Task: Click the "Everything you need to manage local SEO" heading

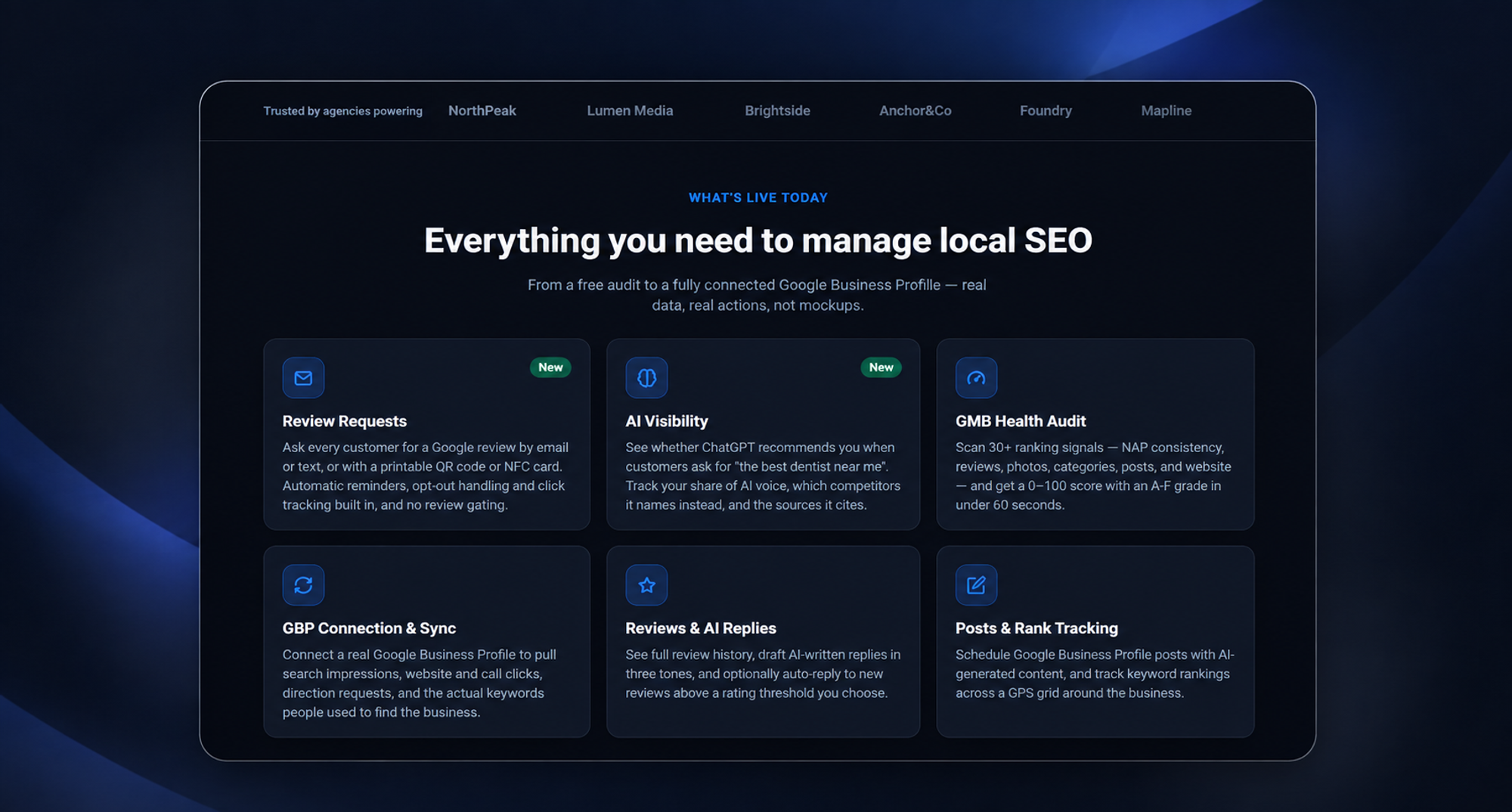Action: 758,240
